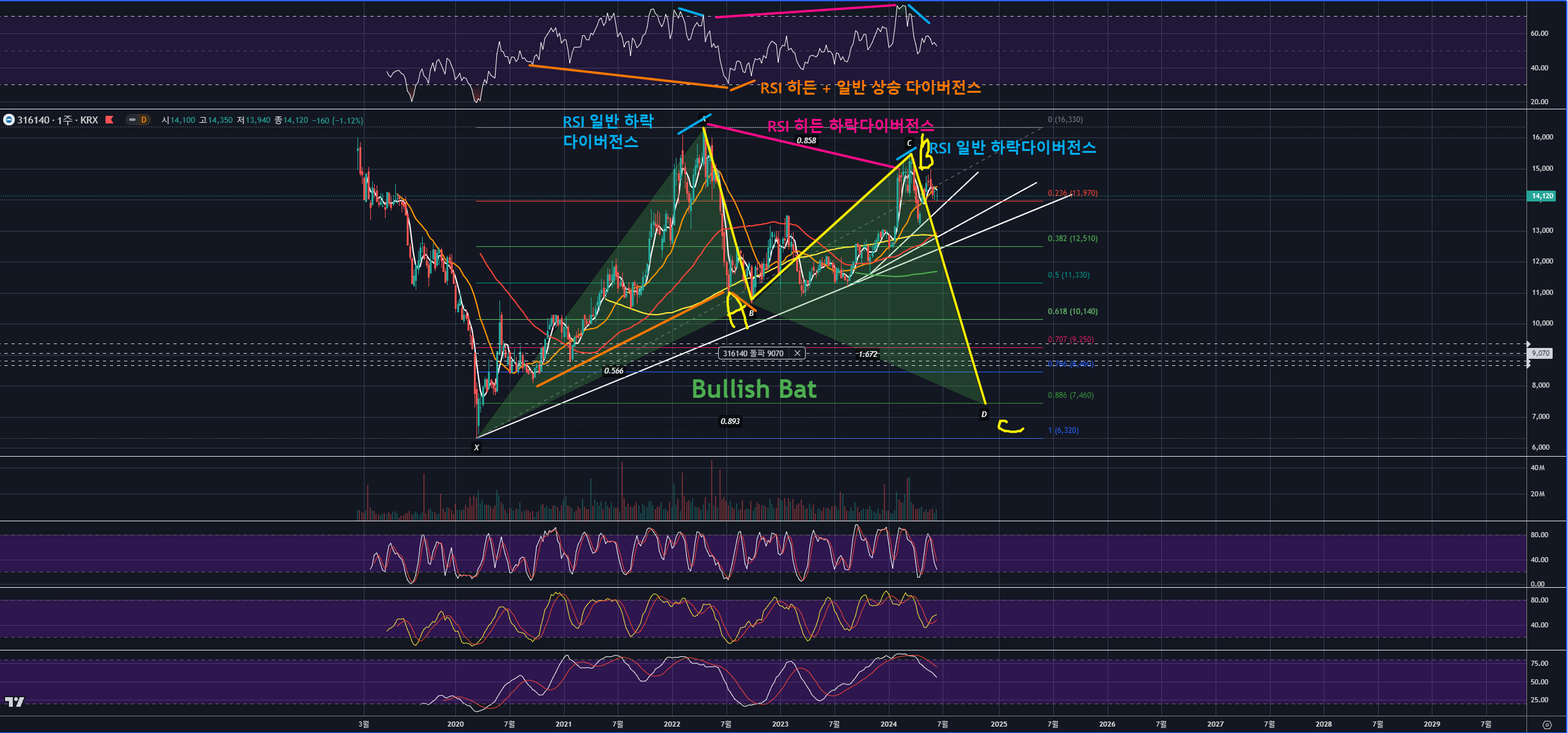
Task: Select the 316140 돌파 9070 alert label
Action: point(753,353)
